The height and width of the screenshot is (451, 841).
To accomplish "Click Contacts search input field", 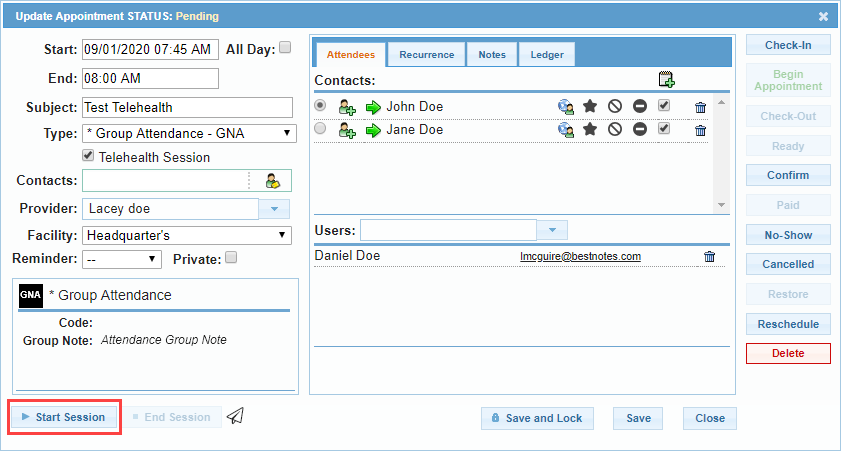I will [x=166, y=181].
